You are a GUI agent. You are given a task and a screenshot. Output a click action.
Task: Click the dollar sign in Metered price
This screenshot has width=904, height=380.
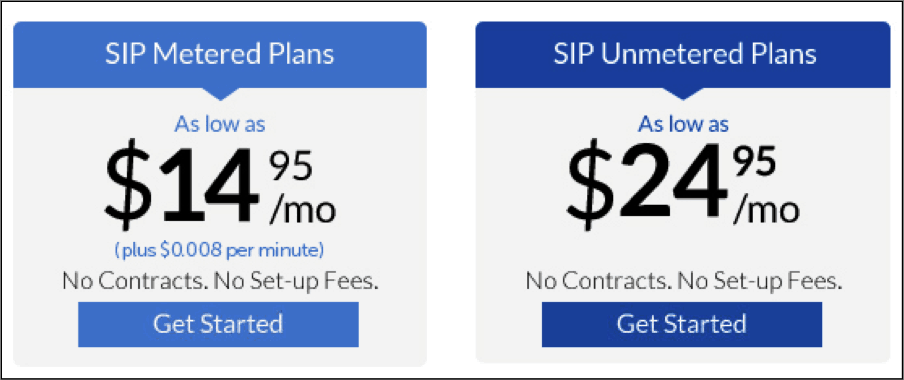point(129,185)
